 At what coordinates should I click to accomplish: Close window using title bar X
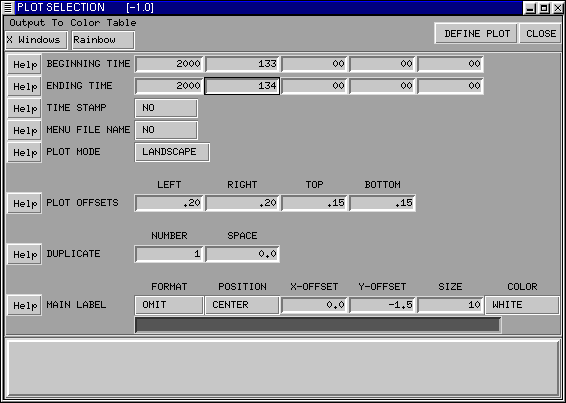click(x=558, y=8)
